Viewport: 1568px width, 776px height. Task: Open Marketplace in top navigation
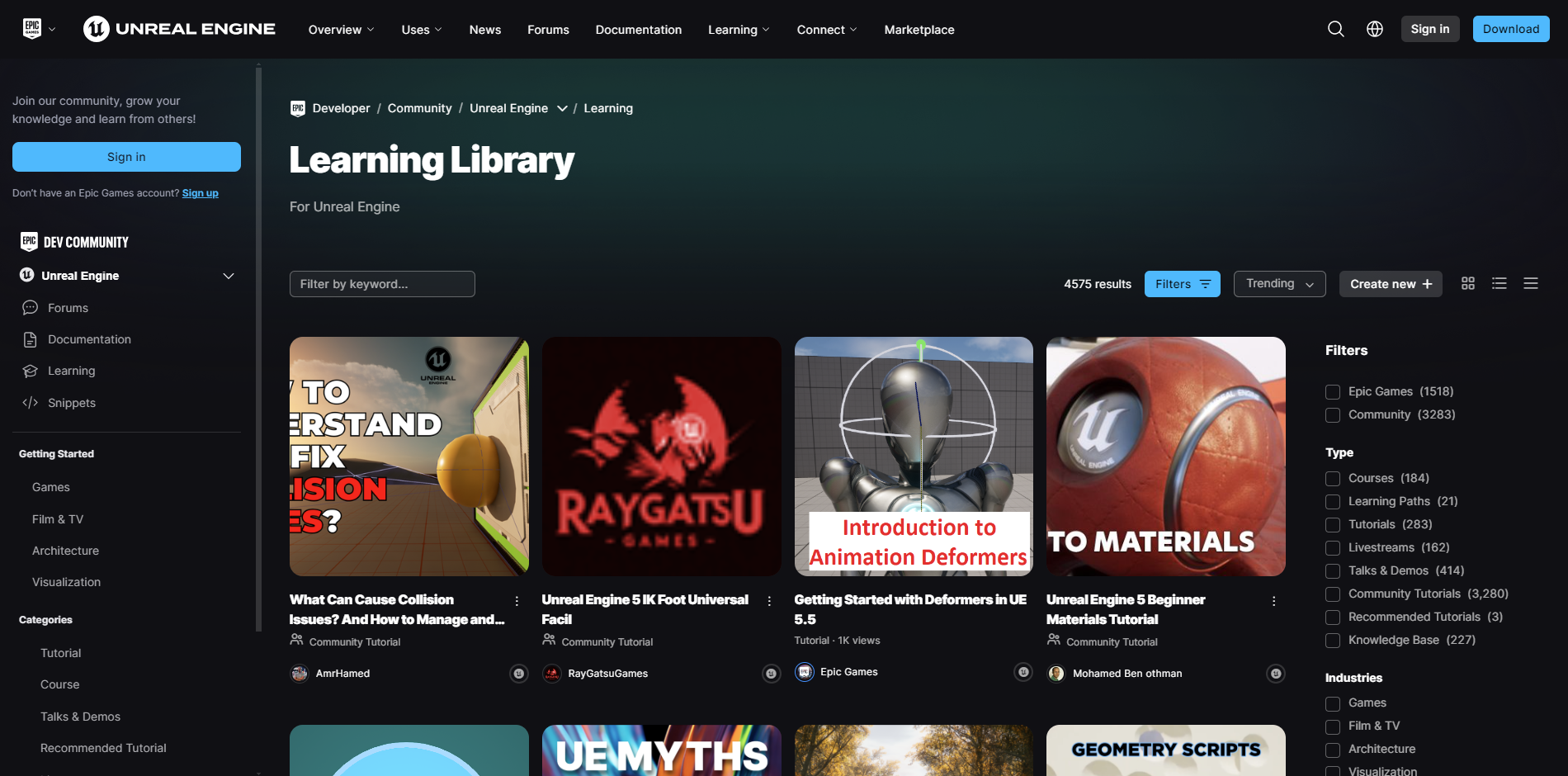919,30
